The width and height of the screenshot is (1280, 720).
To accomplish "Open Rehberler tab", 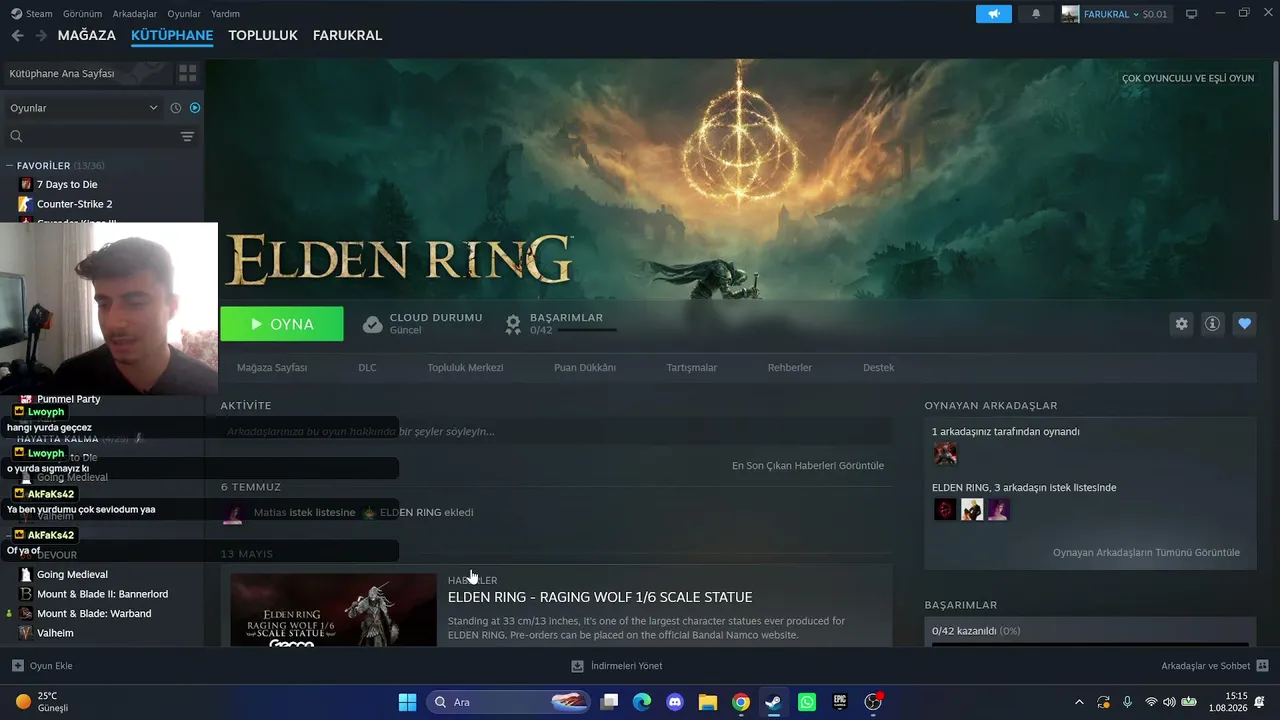I will (790, 368).
